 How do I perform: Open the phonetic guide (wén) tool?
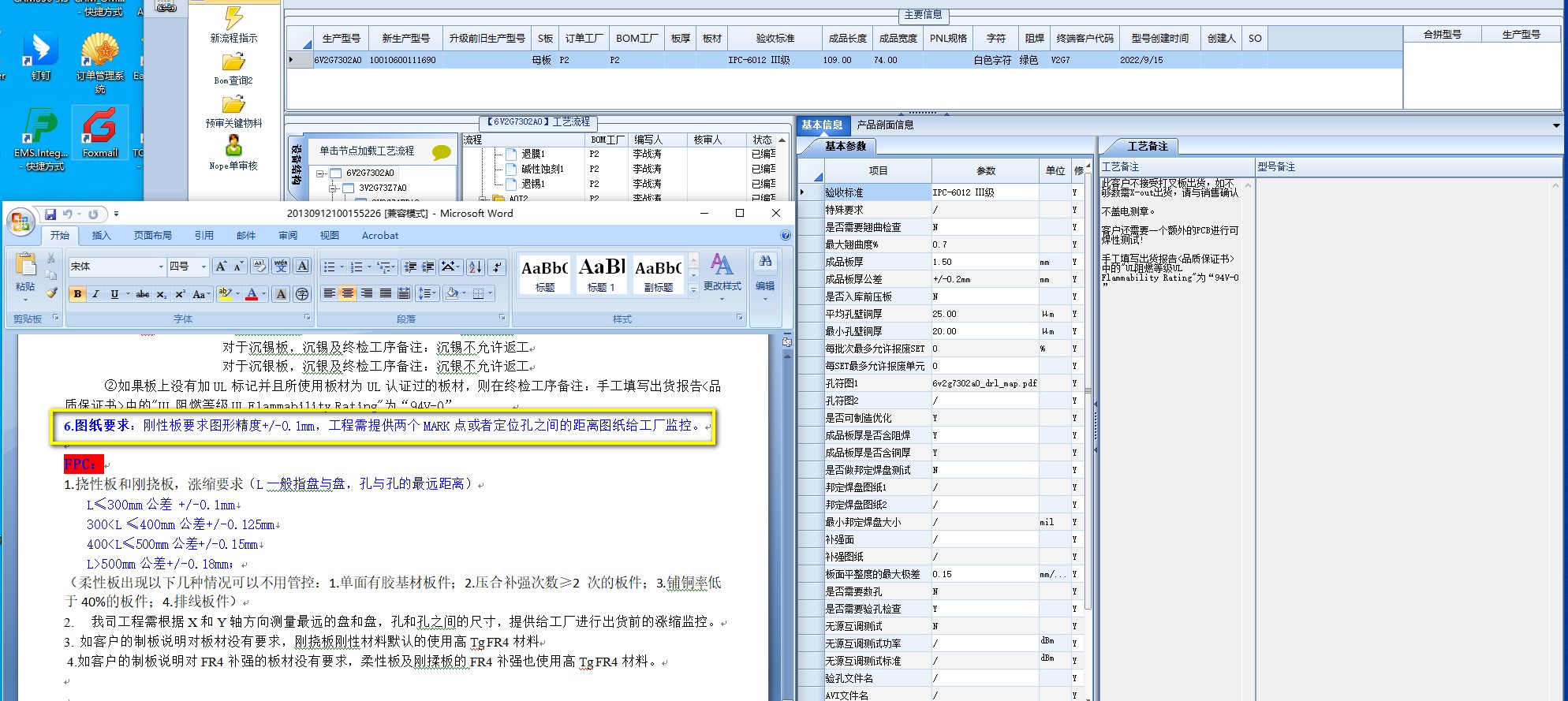point(280,267)
